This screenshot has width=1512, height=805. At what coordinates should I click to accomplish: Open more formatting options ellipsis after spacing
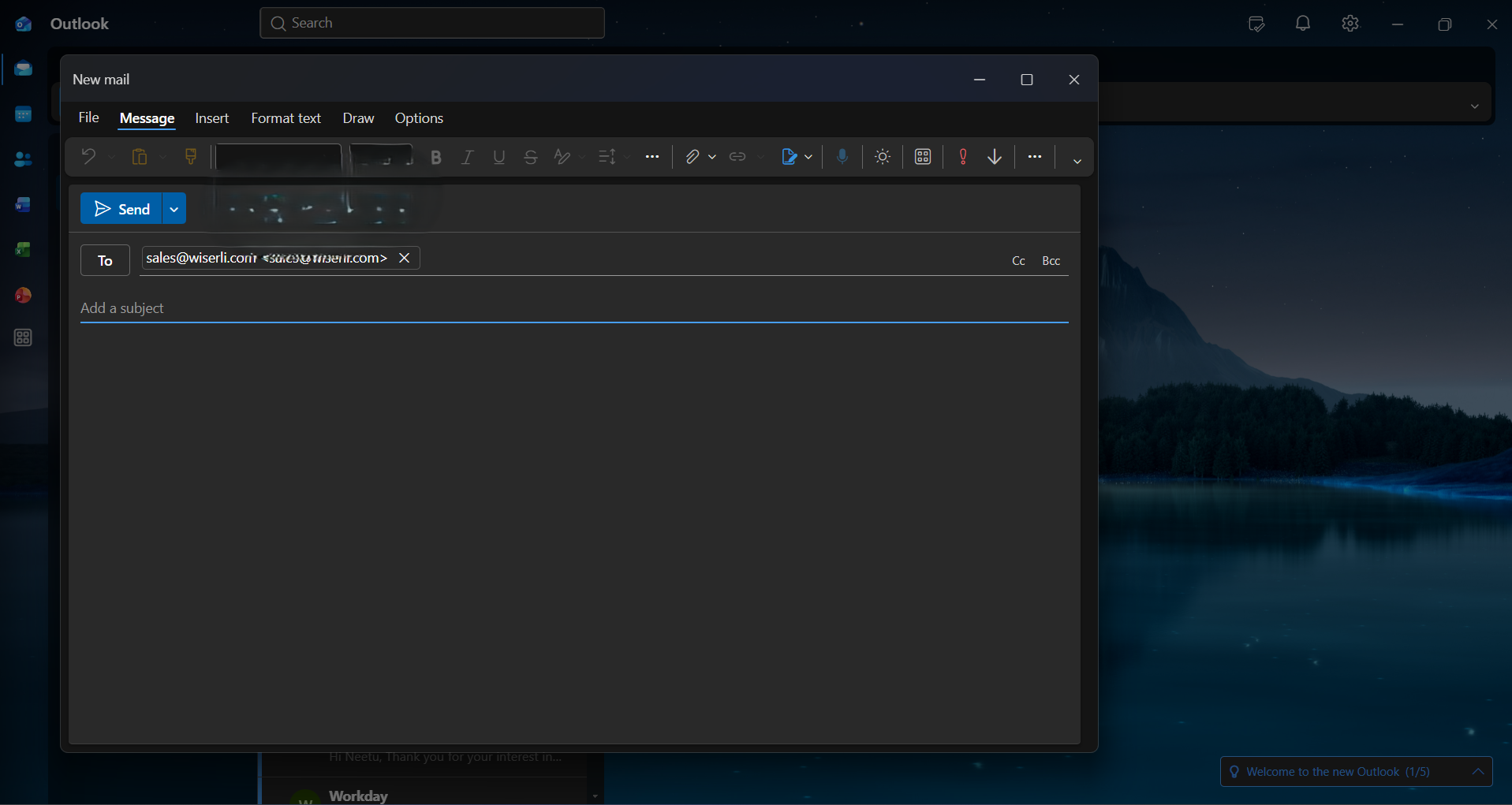click(x=652, y=157)
